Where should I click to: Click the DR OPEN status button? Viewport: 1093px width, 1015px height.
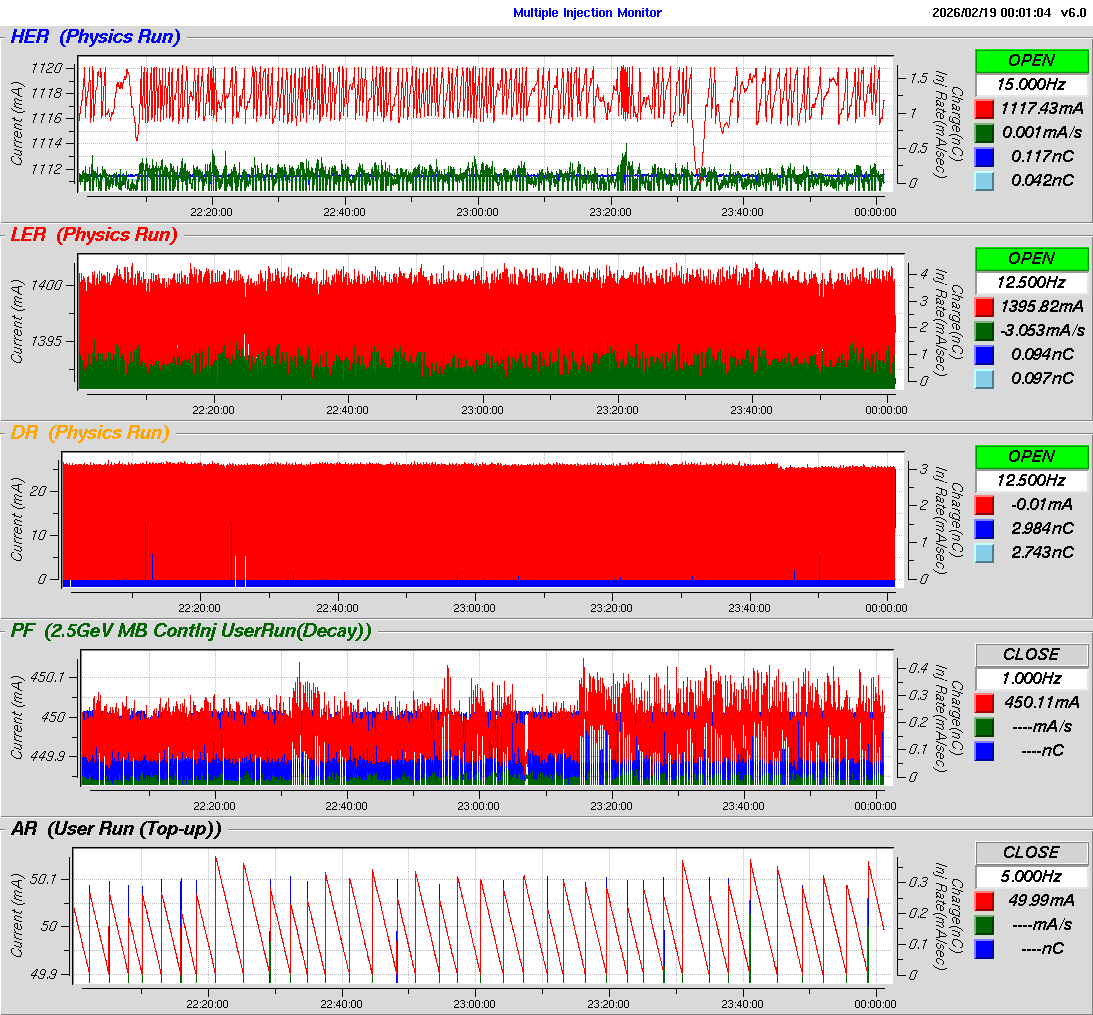pos(1031,456)
